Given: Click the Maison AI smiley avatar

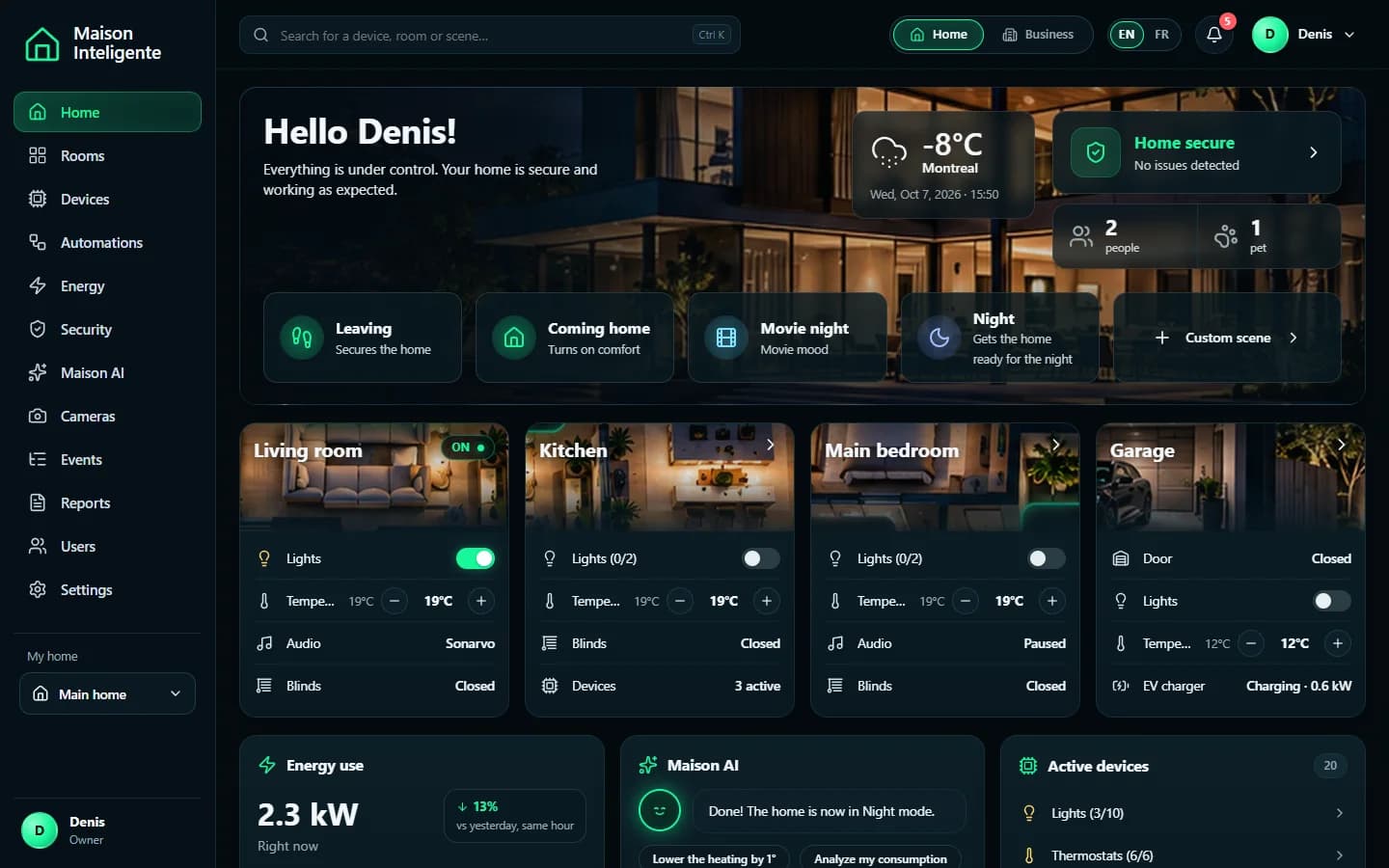Looking at the screenshot, I should (x=660, y=811).
